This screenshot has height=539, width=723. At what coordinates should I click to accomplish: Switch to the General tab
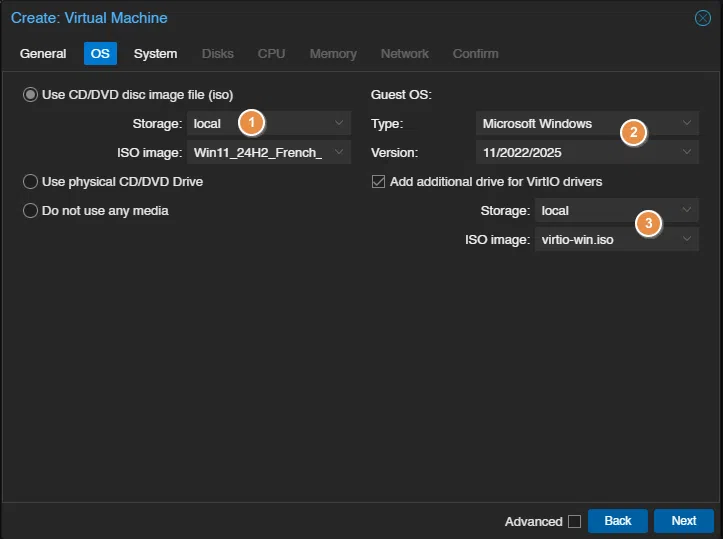click(43, 53)
